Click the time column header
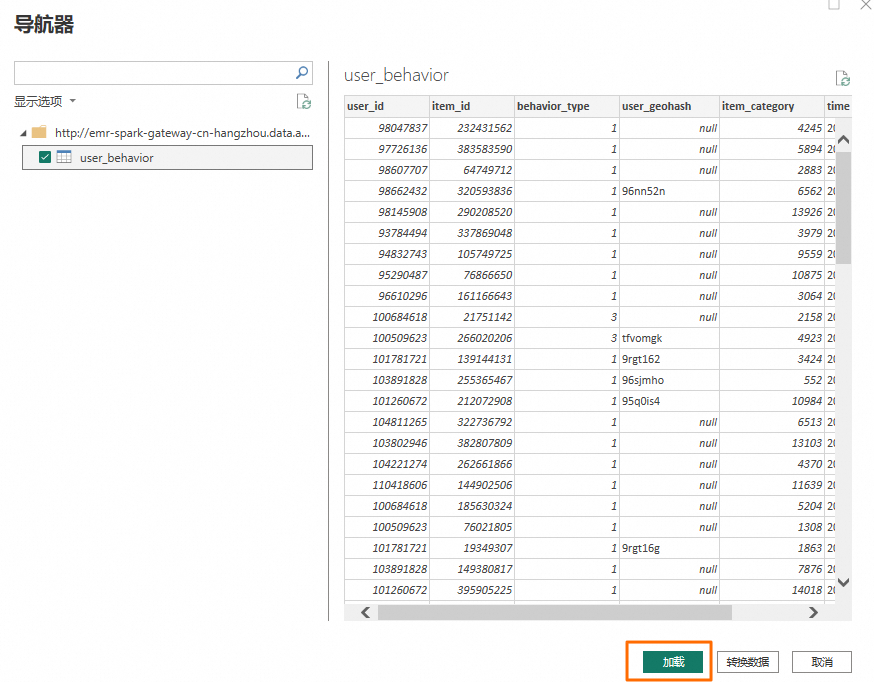 (838, 106)
